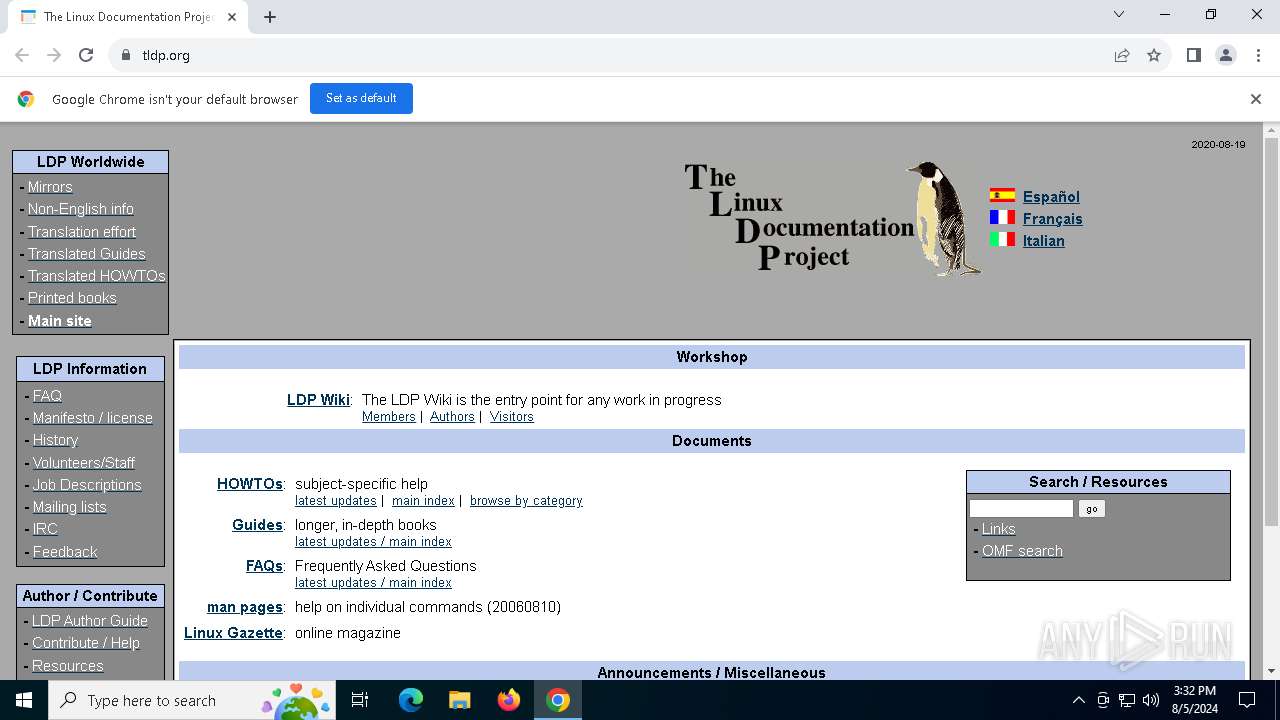Open Task View in the taskbar
Viewport: 1280px width, 720px height.
tap(361, 700)
